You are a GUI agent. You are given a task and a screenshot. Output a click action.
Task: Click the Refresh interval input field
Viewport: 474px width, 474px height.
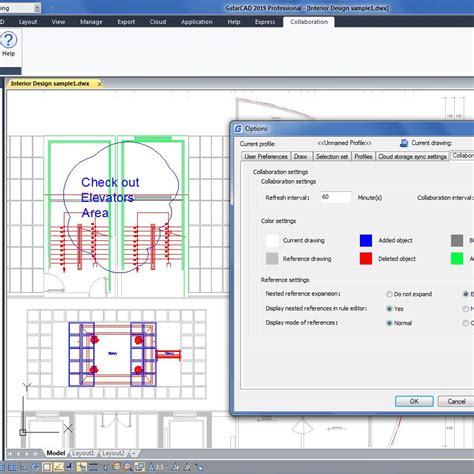coord(336,197)
